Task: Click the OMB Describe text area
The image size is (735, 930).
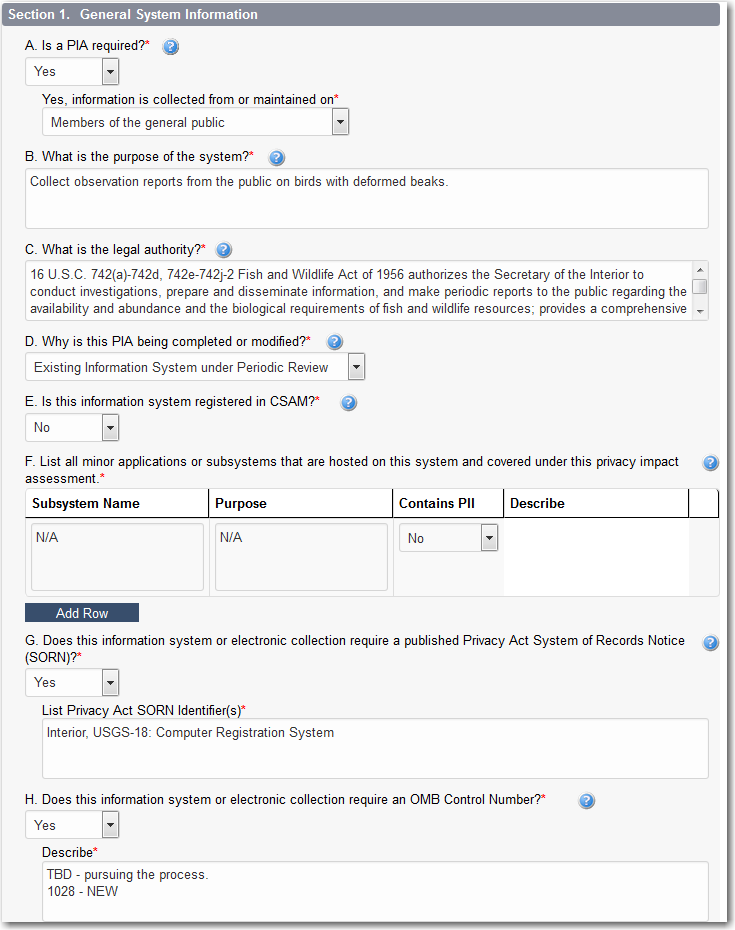Action: tap(375, 890)
